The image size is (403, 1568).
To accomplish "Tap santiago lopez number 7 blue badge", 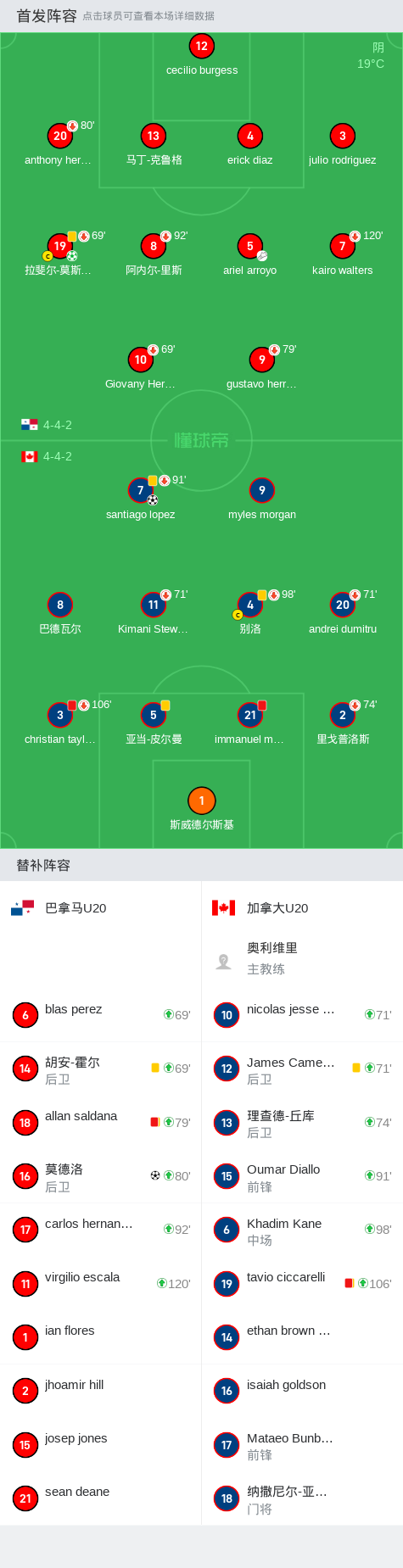I will 141,490.
